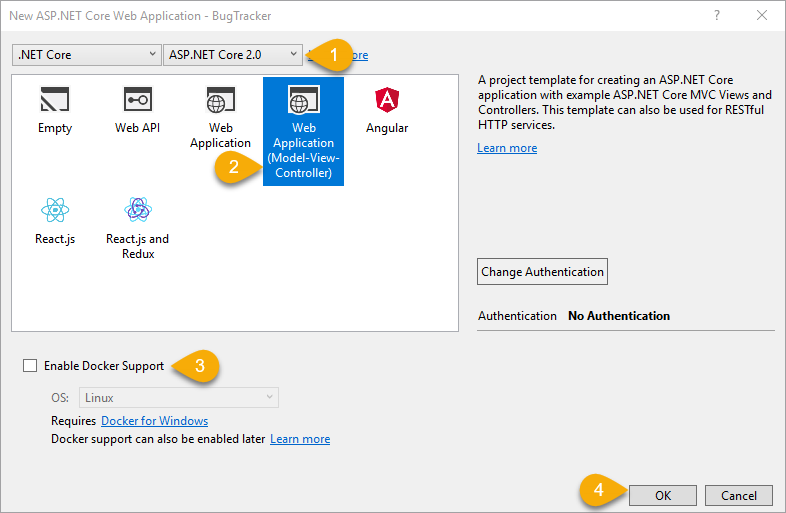Choose the Web API template
Image resolution: width=786 pixels, height=513 pixels.
pos(137,110)
